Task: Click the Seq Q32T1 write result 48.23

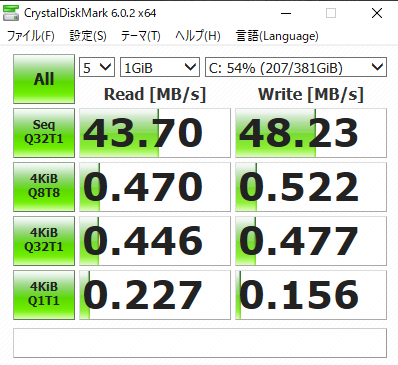Action: tap(311, 133)
